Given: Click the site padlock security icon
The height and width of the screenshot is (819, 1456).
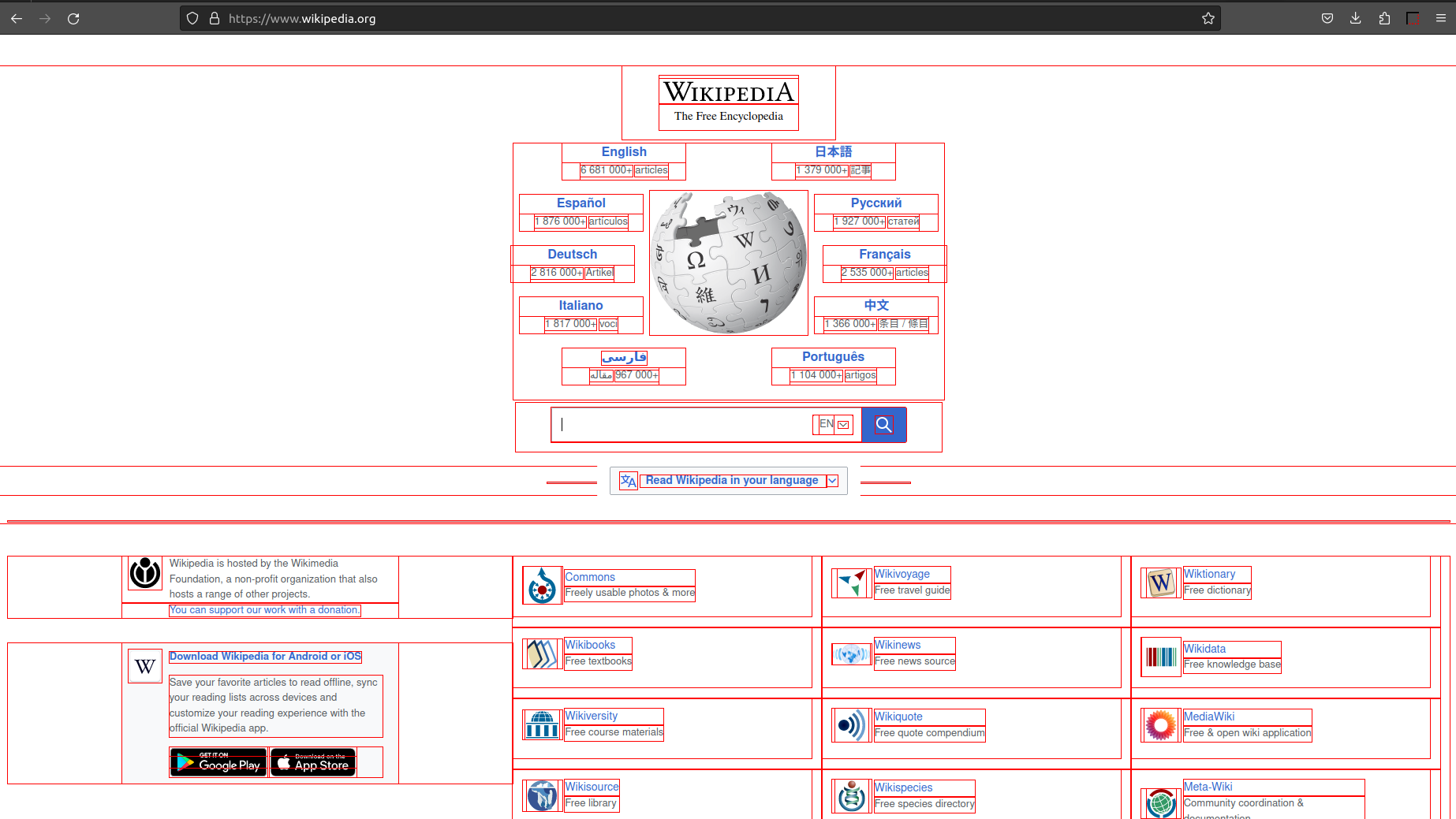Looking at the screenshot, I should (214, 18).
